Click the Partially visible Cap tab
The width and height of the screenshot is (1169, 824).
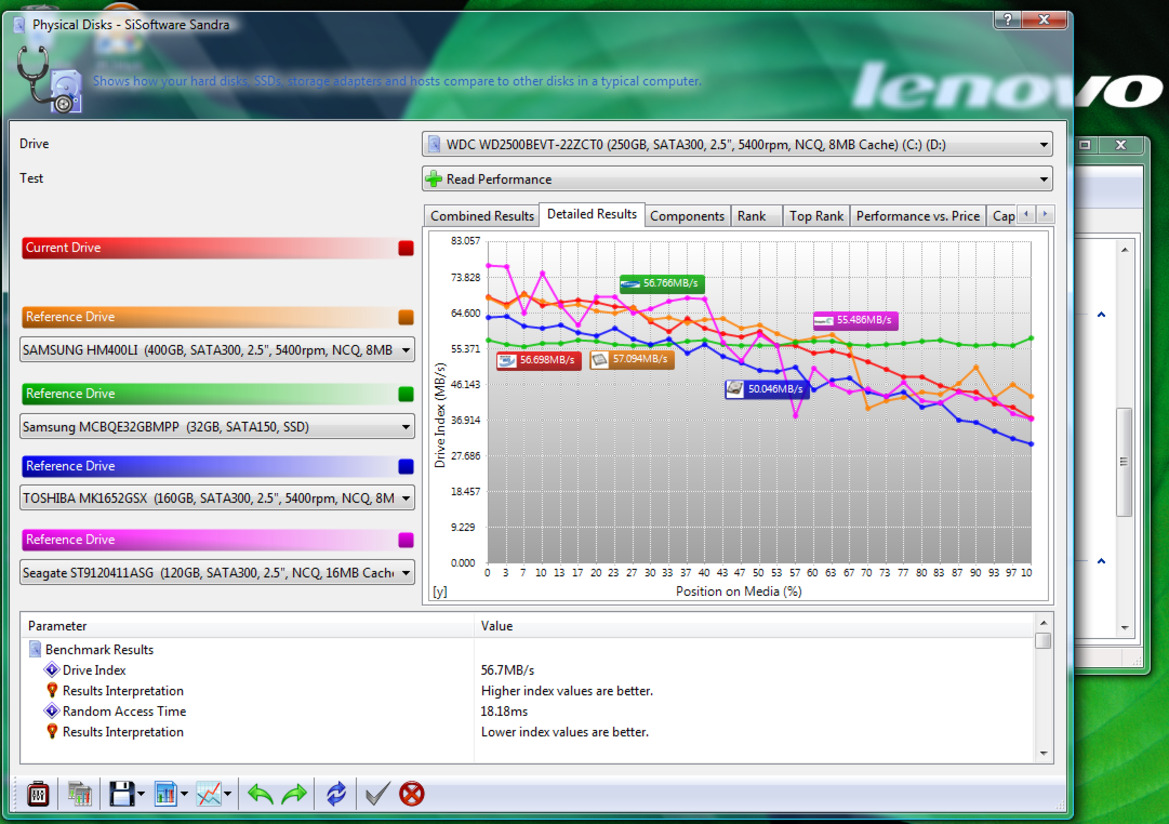tap(1003, 216)
